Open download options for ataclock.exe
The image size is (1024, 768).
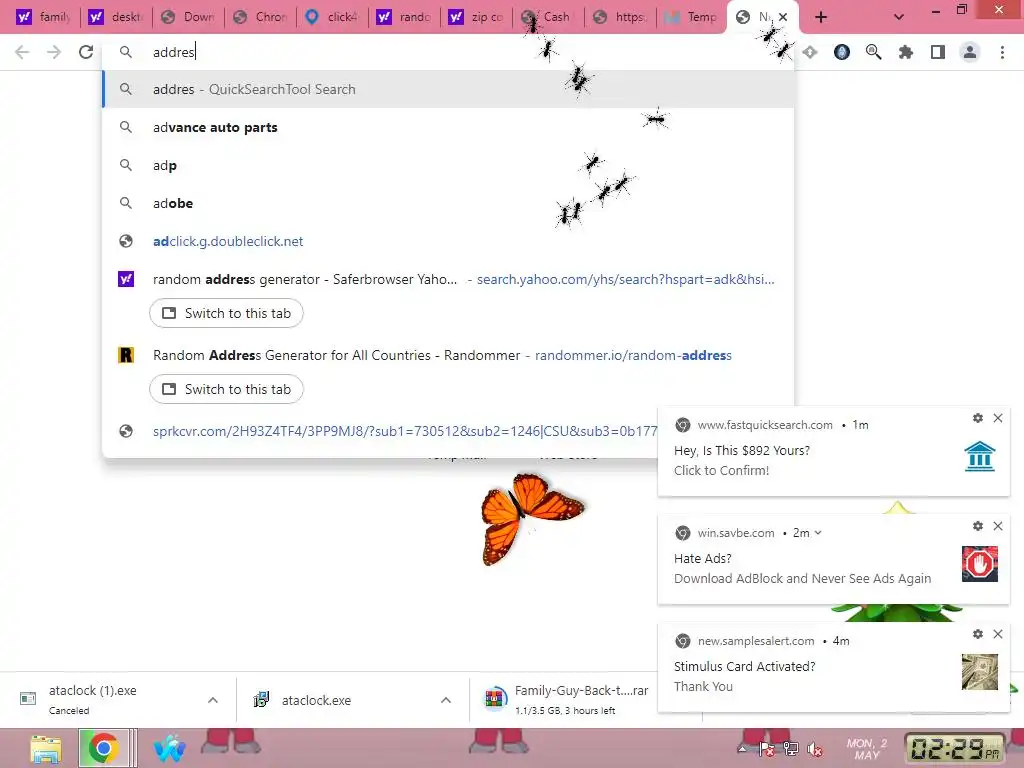pos(446,700)
